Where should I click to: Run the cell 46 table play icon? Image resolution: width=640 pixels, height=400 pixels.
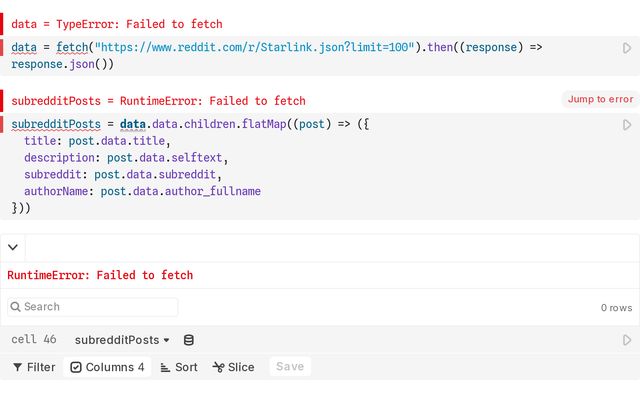point(627,340)
